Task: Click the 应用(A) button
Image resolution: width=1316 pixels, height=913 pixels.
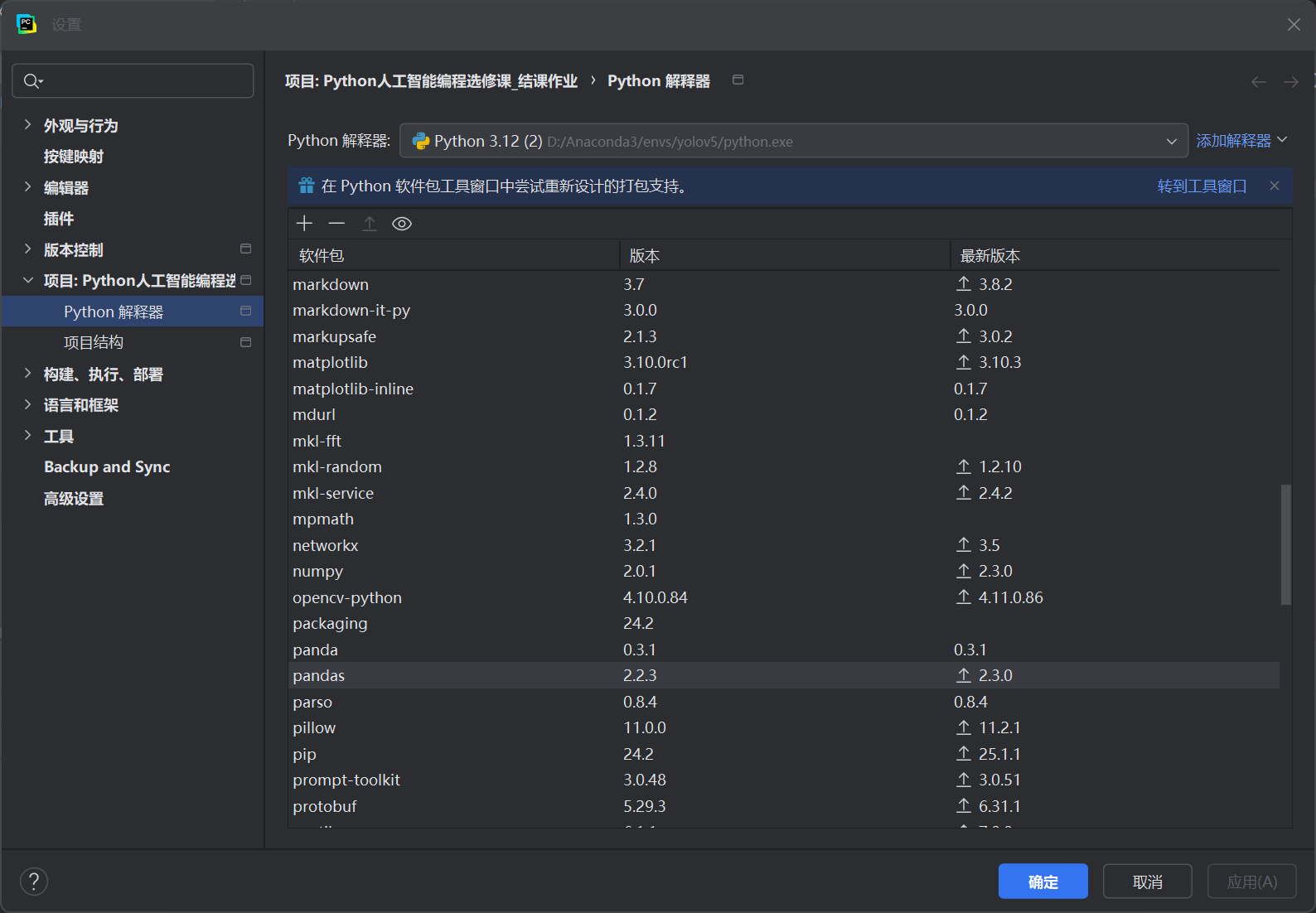Action: tap(1252, 882)
